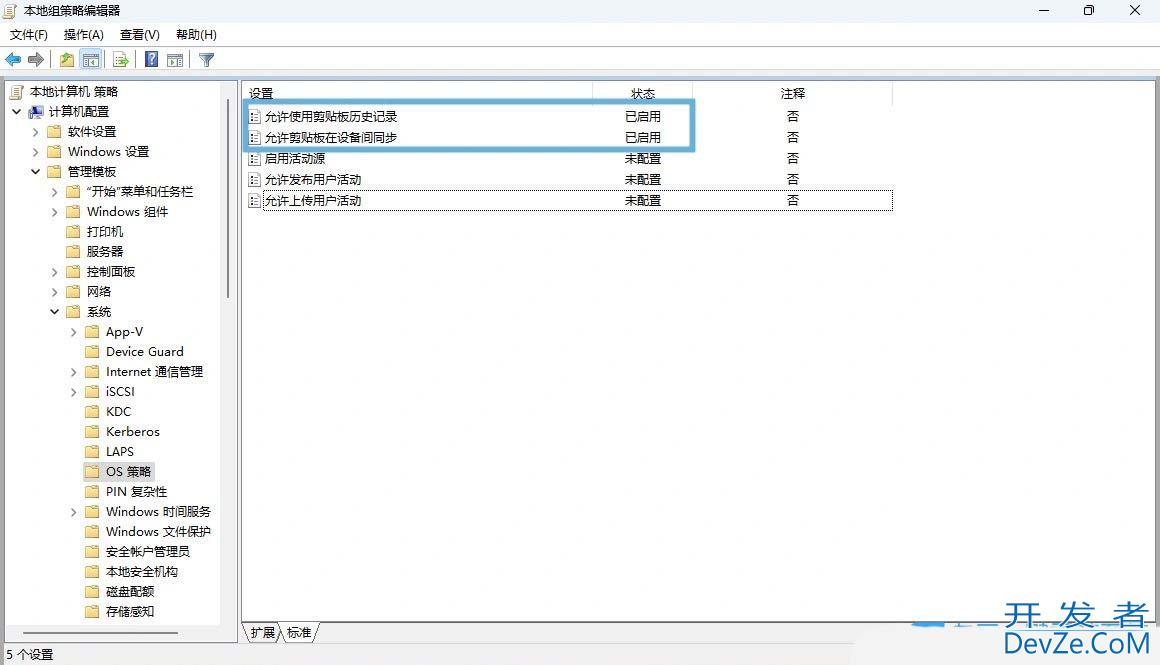Open the 操作(A) menu
Screen dimensions: 1160x665
tap(84, 35)
